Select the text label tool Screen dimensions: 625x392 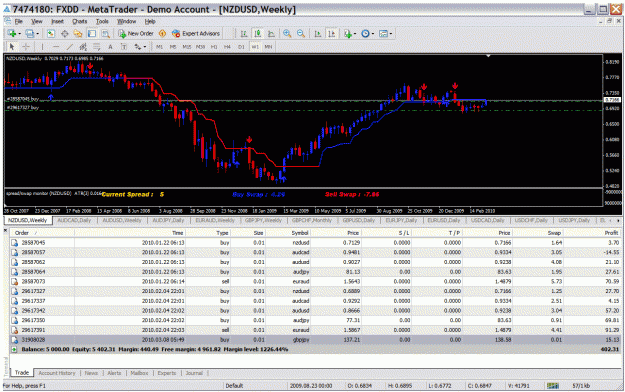[124, 47]
